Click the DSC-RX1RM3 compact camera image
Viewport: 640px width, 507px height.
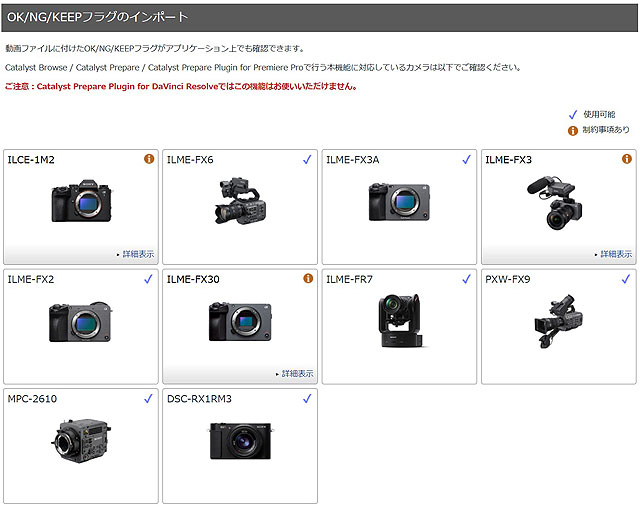click(x=240, y=440)
